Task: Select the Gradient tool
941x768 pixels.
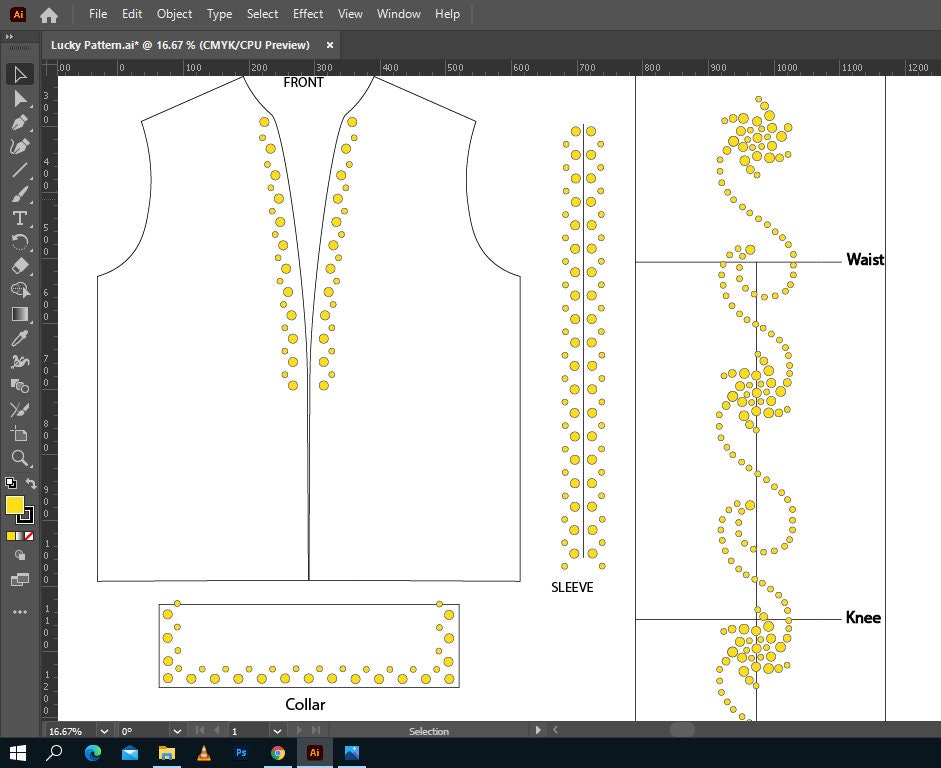Action: [x=20, y=314]
